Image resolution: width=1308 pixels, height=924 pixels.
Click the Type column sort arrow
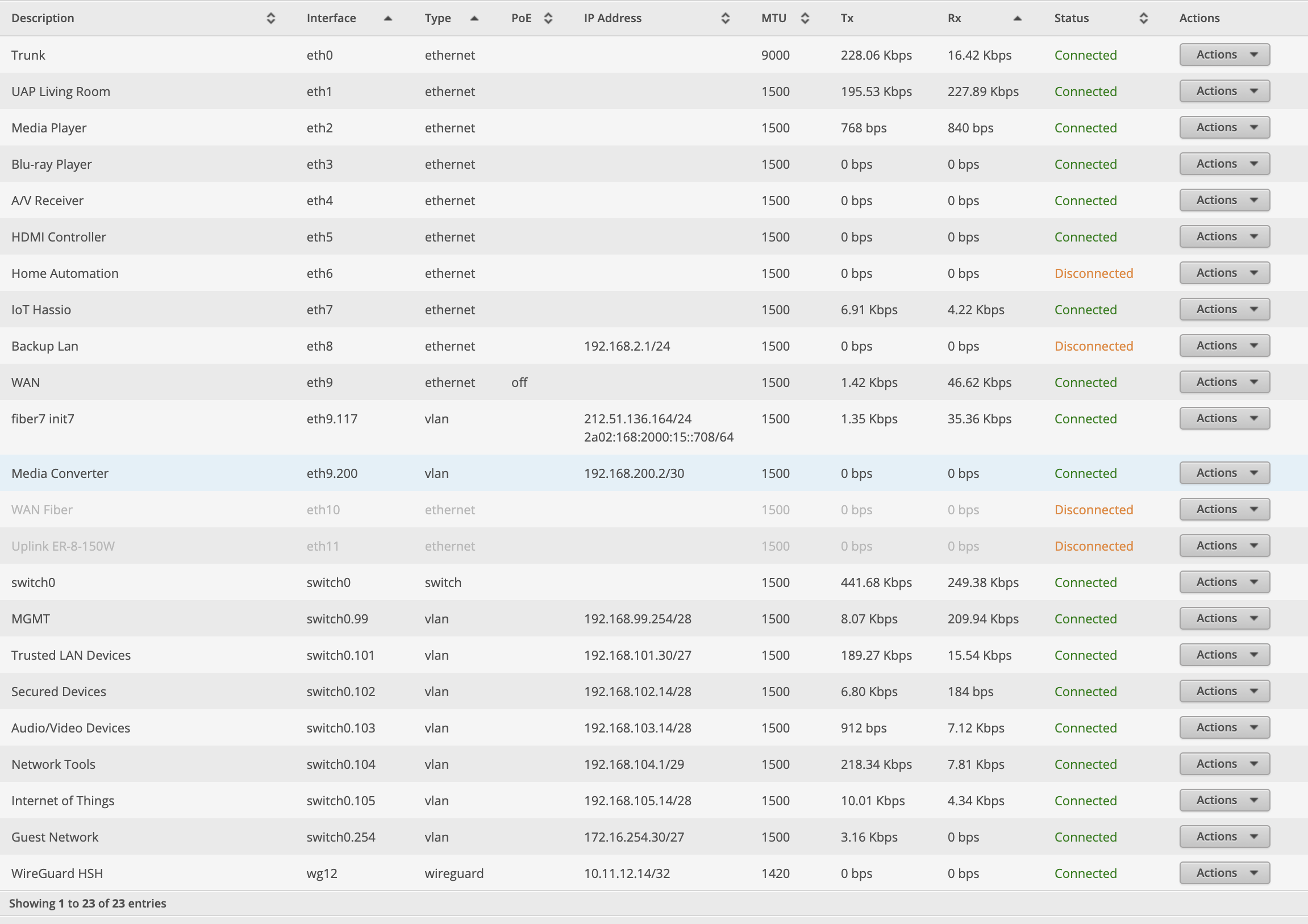pos(474,18)
